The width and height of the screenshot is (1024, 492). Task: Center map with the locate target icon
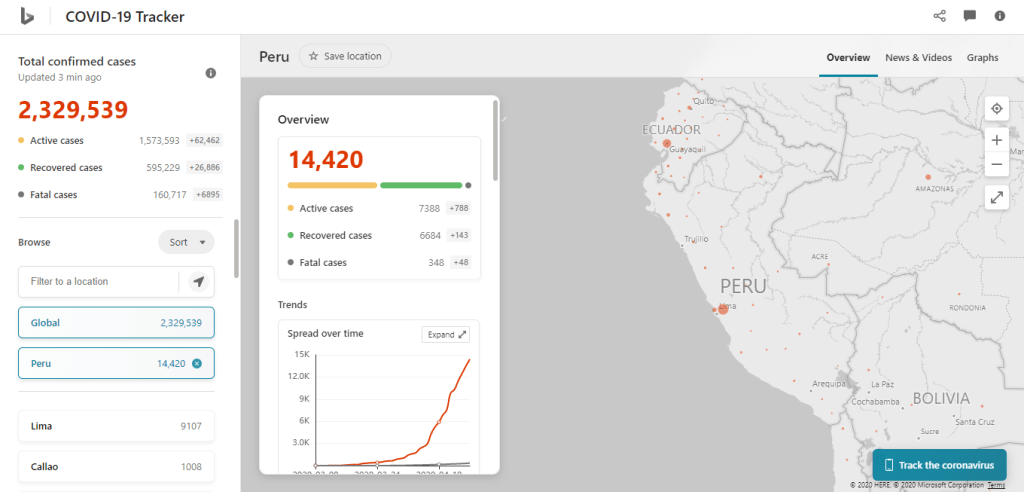coord(997,108)
